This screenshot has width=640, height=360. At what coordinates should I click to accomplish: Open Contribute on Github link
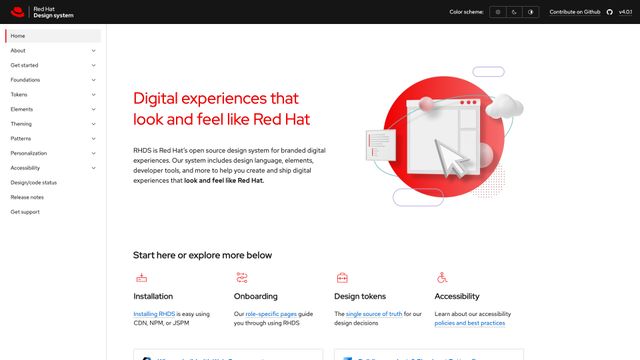point(575,12)
